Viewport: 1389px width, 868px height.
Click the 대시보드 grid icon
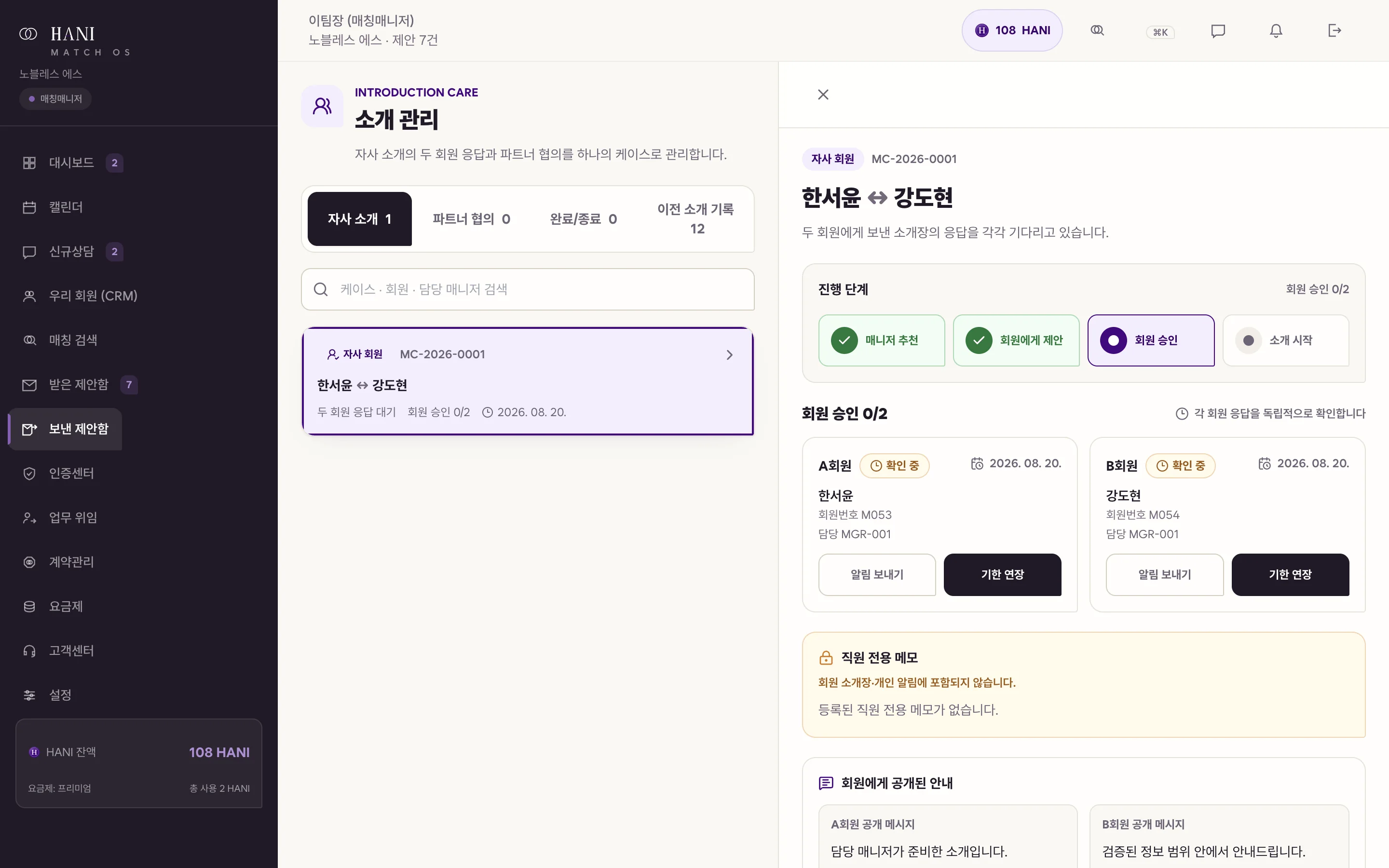pos(29,163)
